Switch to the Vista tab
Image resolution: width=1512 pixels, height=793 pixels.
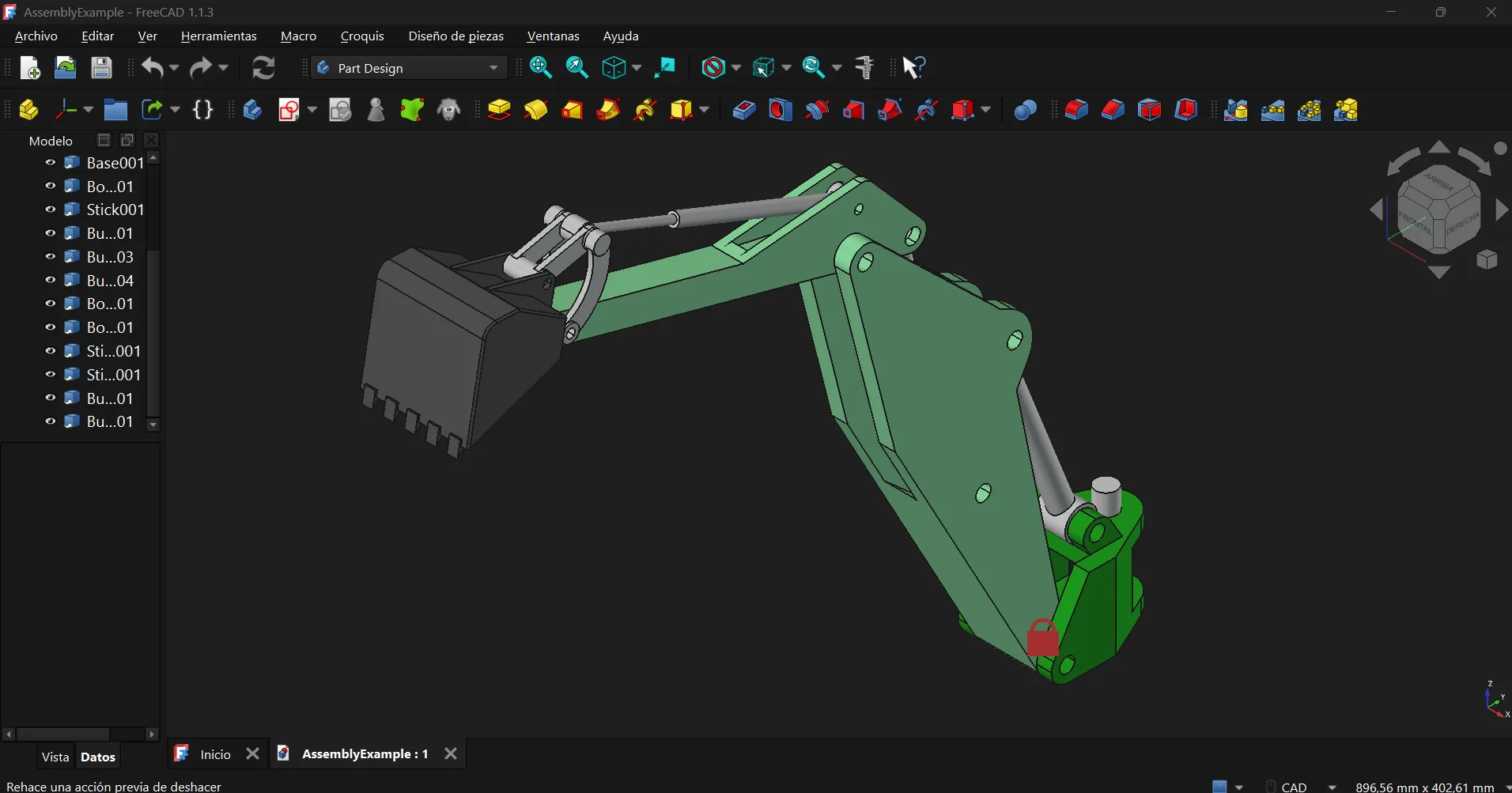click(55, 757)
